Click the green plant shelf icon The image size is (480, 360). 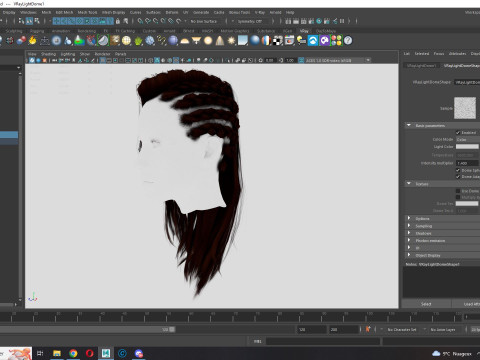coord(138,41)
